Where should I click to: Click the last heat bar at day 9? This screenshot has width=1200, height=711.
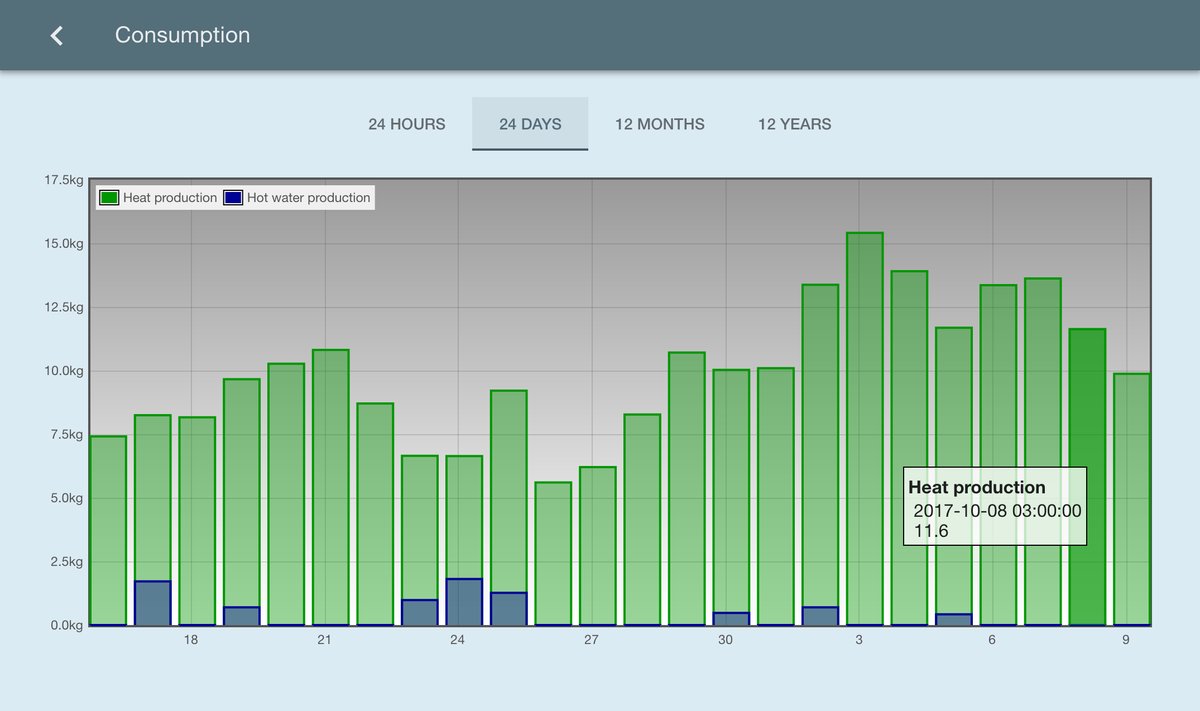1131,500
